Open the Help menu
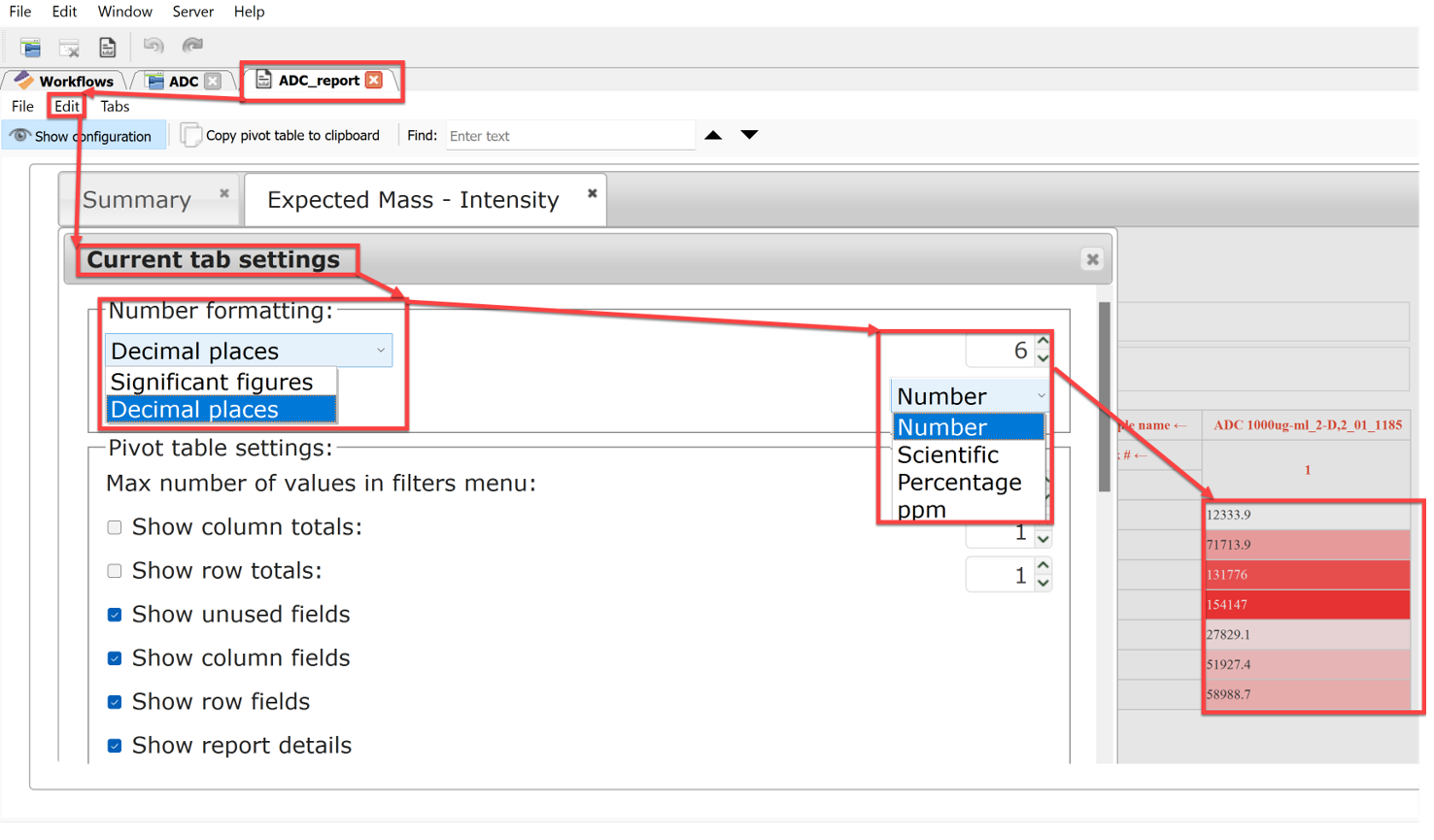This screenshot has height=840, width=1434. (249, 12)
